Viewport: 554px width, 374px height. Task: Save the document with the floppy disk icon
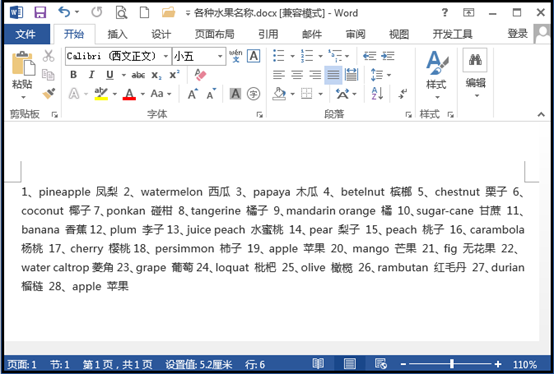click(40, 13)
